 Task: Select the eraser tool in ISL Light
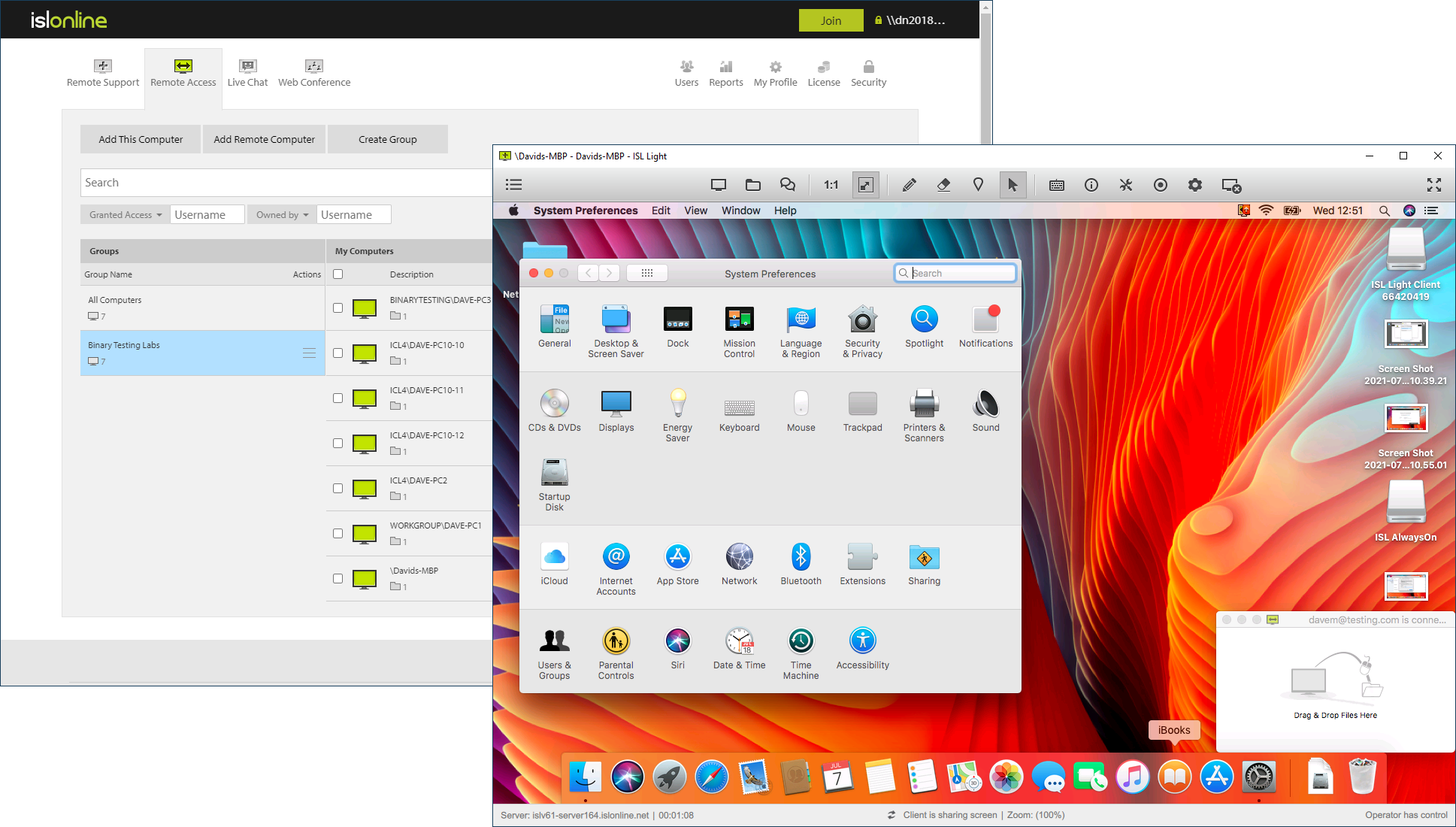(x=943, y=185)
